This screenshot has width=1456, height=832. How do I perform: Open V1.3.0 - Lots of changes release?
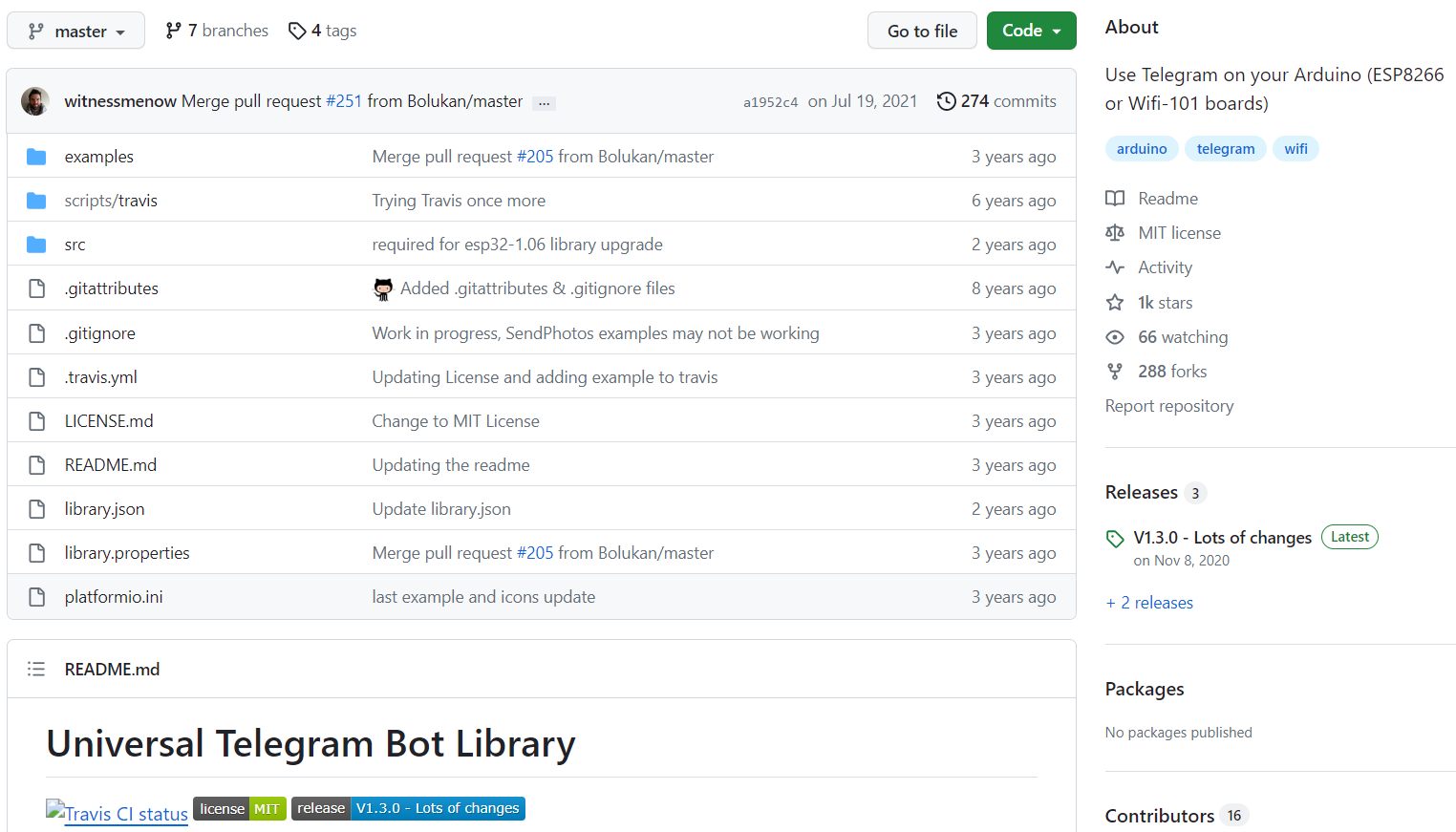coord(1222,538)
